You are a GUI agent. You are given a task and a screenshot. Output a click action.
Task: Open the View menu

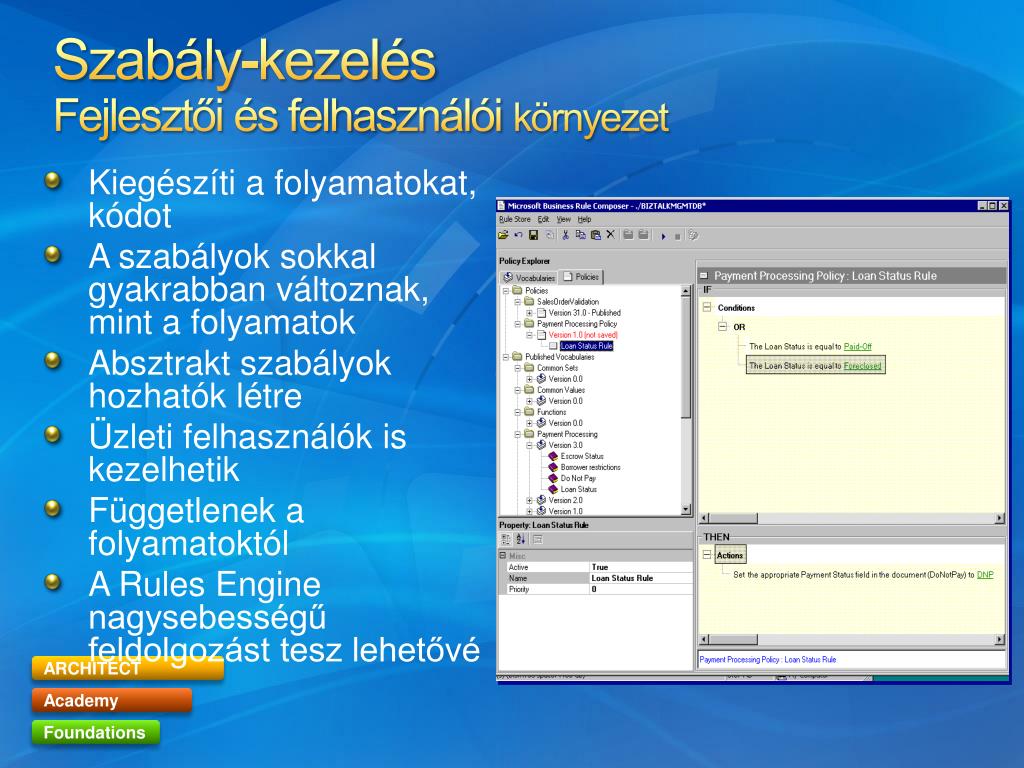pos(564,219)
